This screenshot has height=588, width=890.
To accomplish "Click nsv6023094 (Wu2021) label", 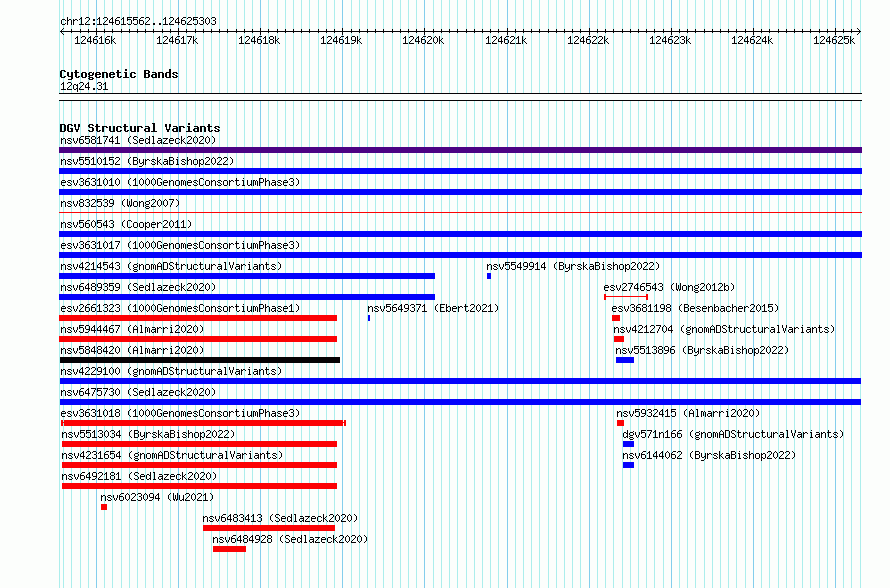I will pyautogui.click(x=157, y=497).
